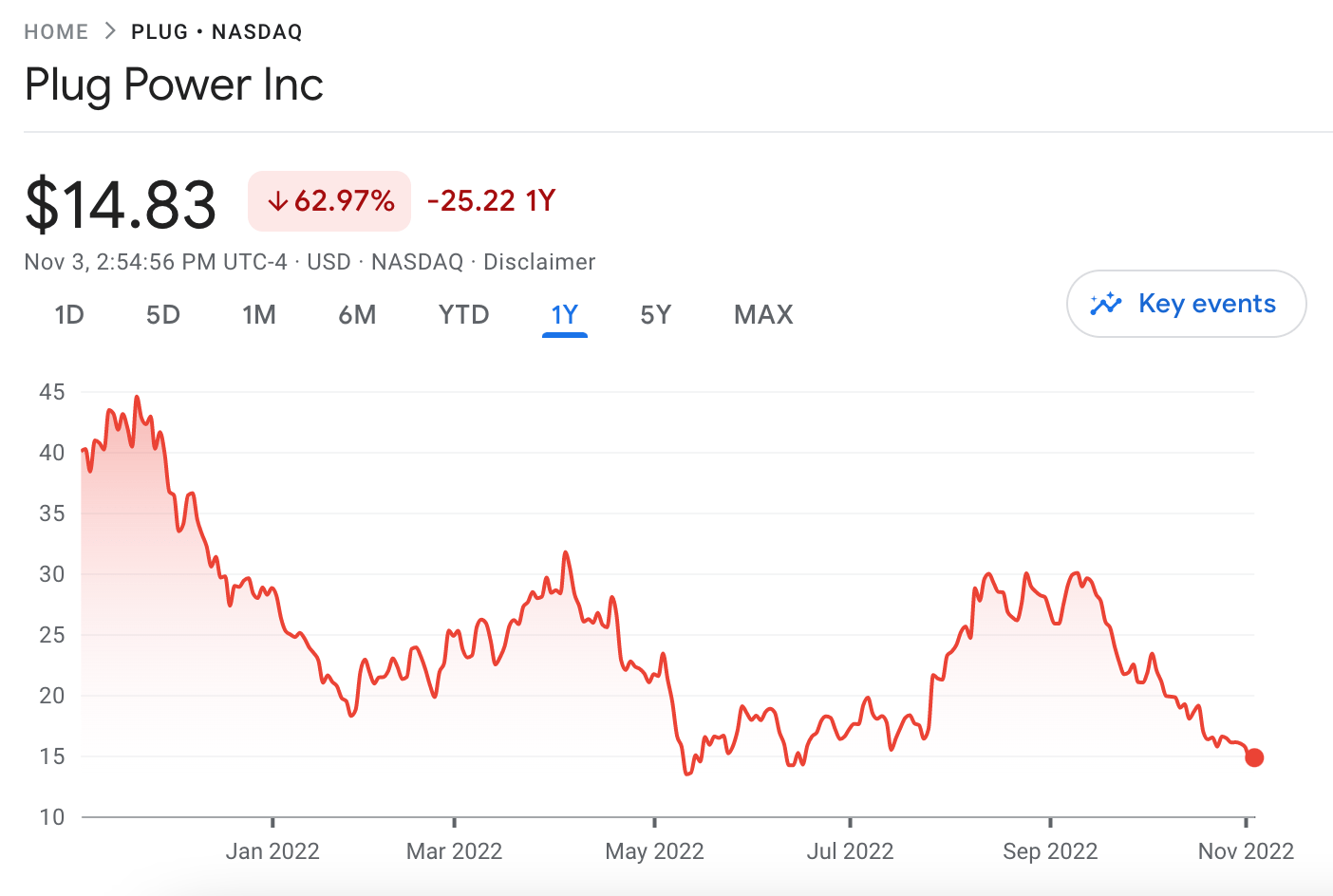Select the 1M time range tab
Screen dimensions: 1333x896
(259, 315)
